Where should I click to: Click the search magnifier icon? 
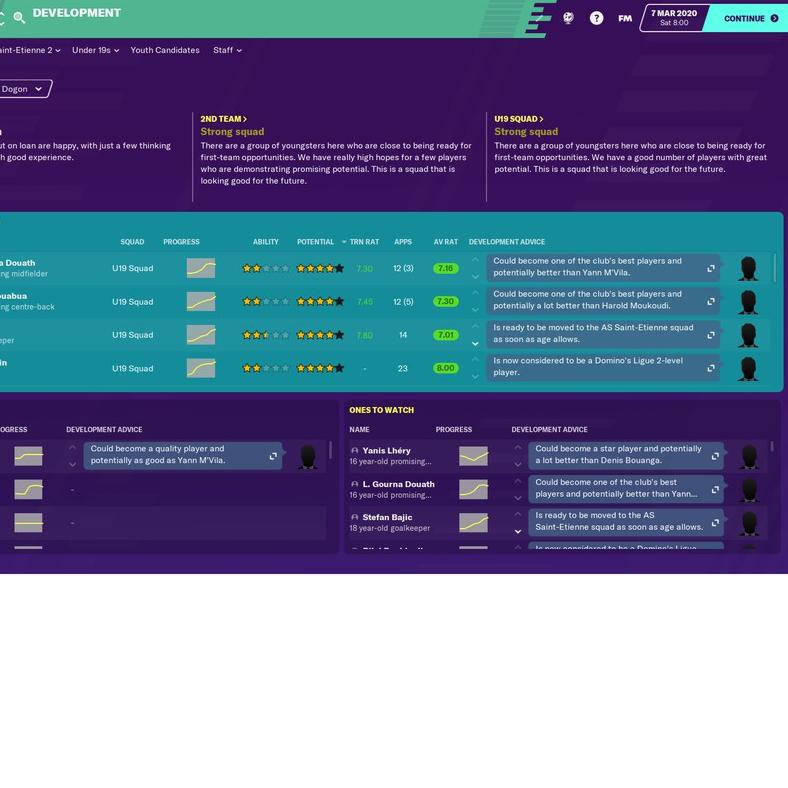[x=19, y=17]
